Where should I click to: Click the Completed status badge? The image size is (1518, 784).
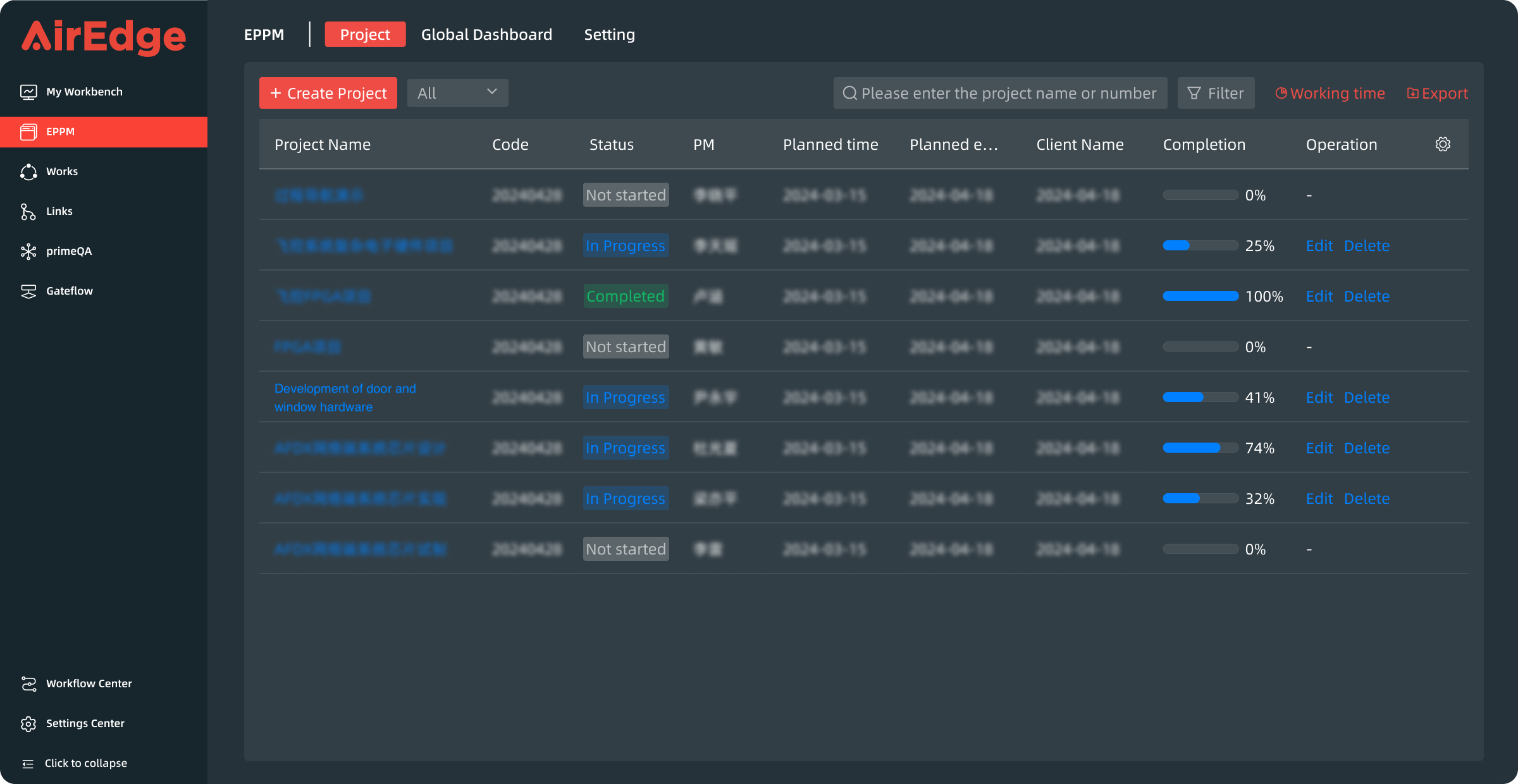626,296
